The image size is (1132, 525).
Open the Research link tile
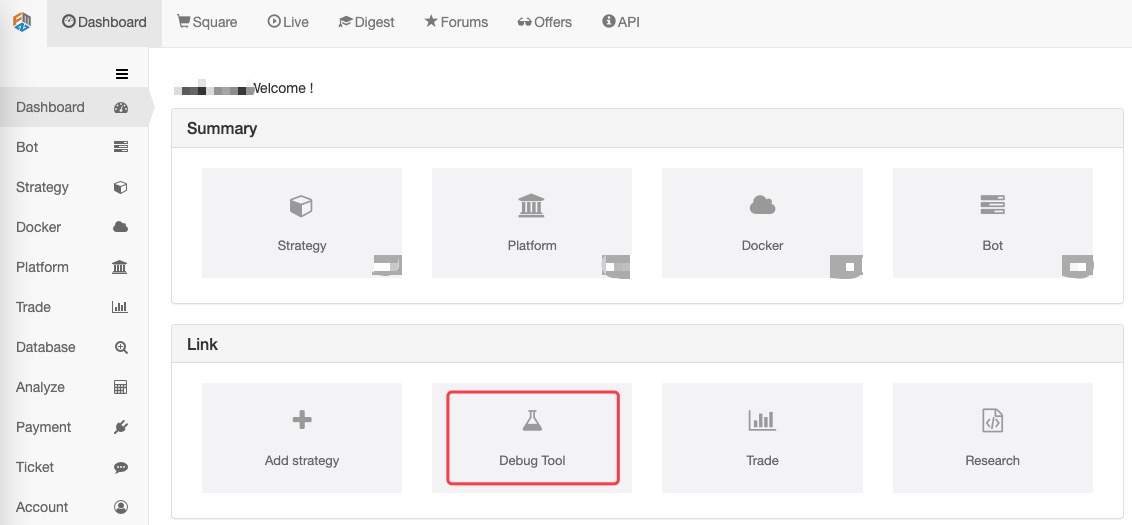point(992,438)
